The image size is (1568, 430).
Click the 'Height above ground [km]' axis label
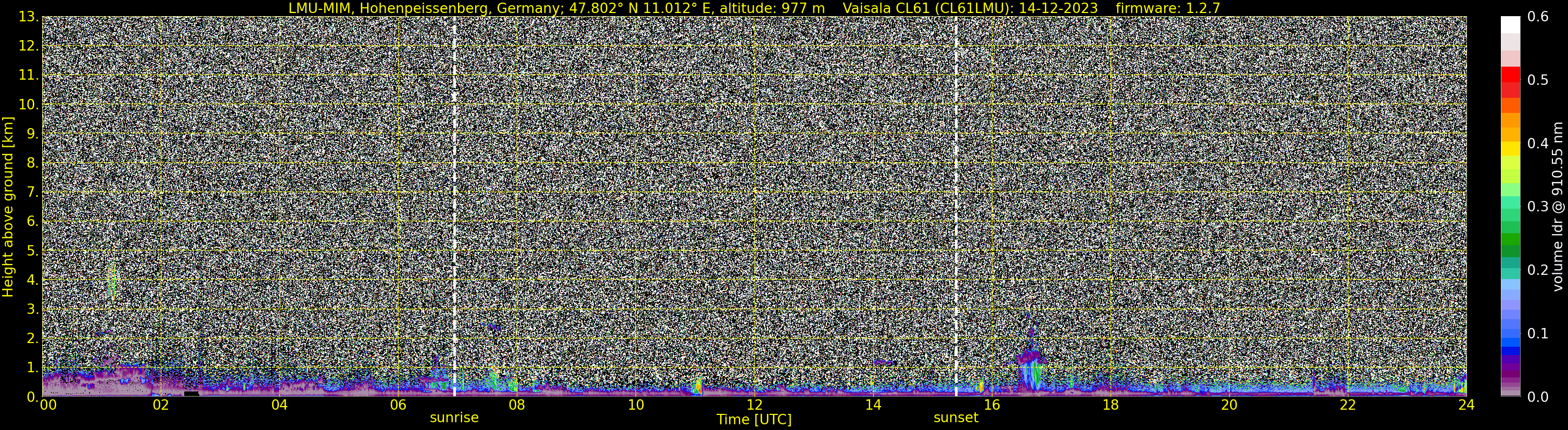[x=8, y=207]
